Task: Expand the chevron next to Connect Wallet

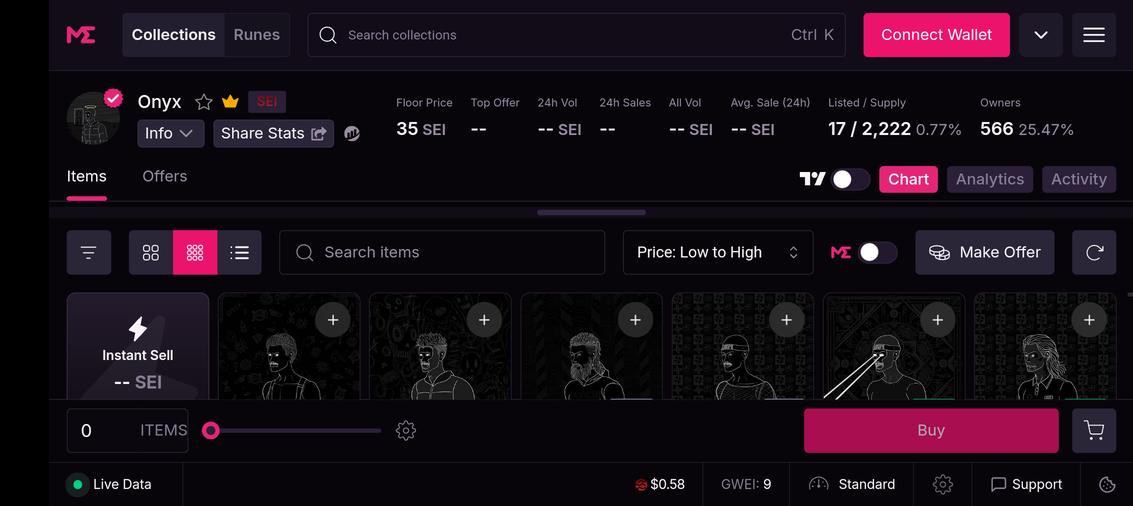Action: click(x=1041, y=35)
